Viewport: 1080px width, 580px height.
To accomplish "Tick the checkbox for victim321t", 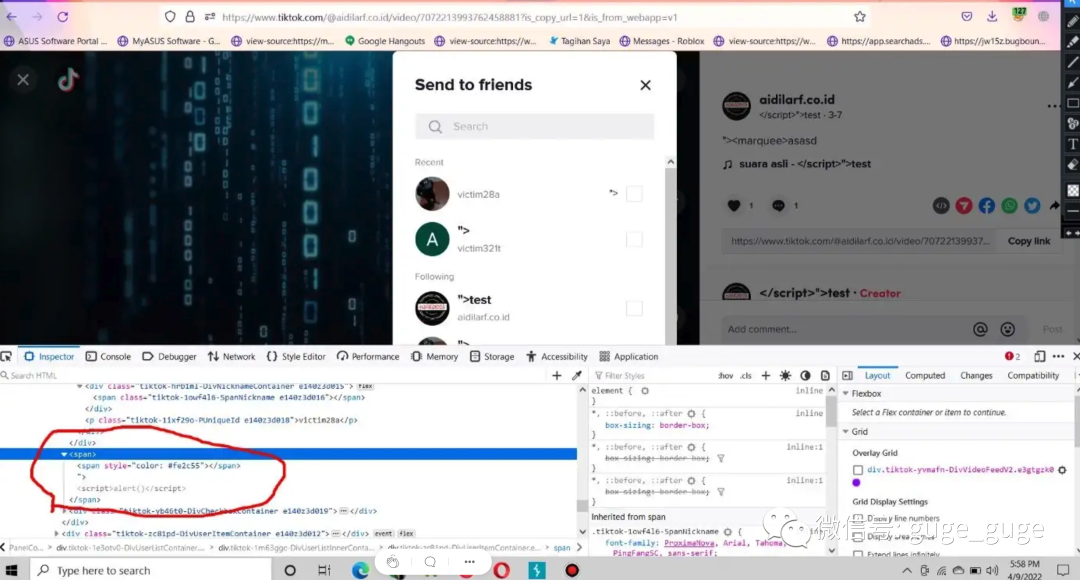I will (x=634, y=240).
